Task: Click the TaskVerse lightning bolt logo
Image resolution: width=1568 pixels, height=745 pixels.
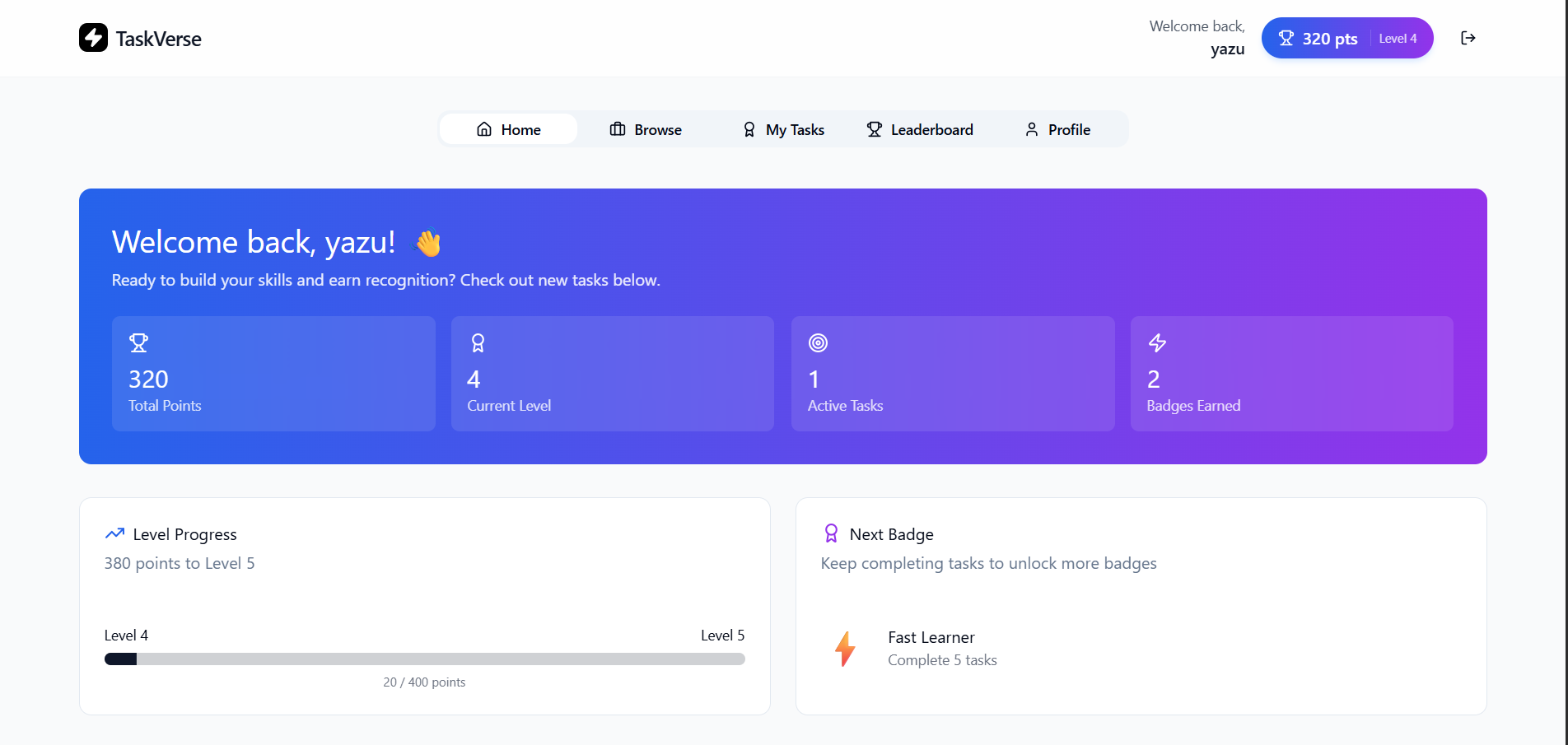Action: tap(93, 37)
